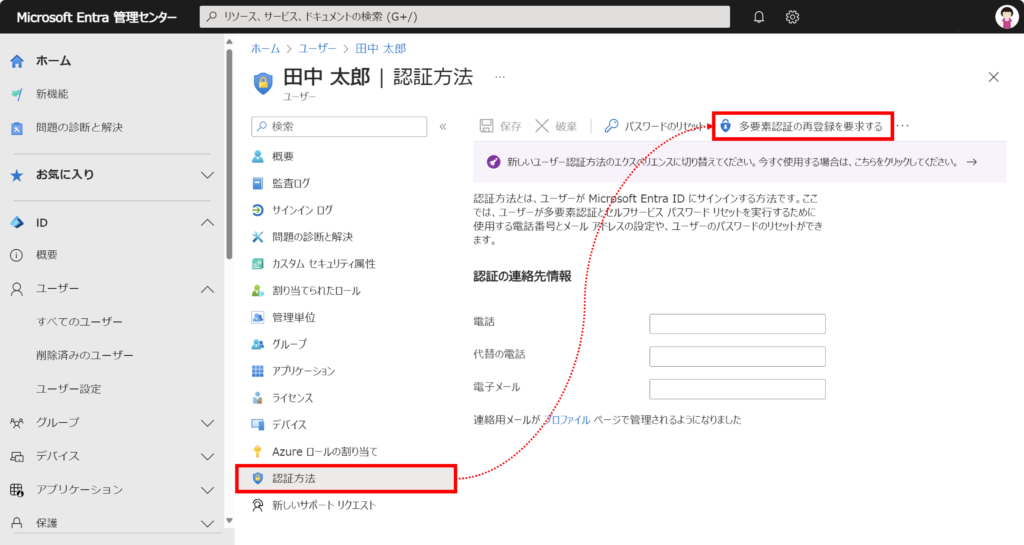Expand the グループ section chevron in sidebar
Image resolution: width=1024 pixels, height=545 pixels.
pyautogui.click(x=207, y=423)
